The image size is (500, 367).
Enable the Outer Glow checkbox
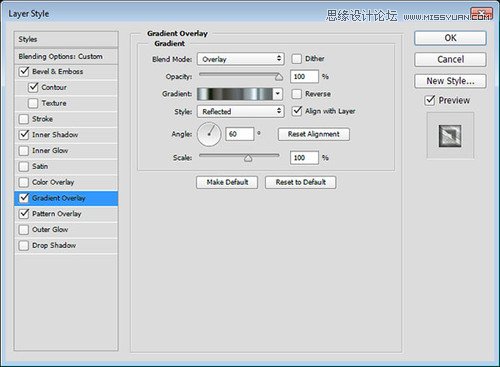click(x=24, y=230)
